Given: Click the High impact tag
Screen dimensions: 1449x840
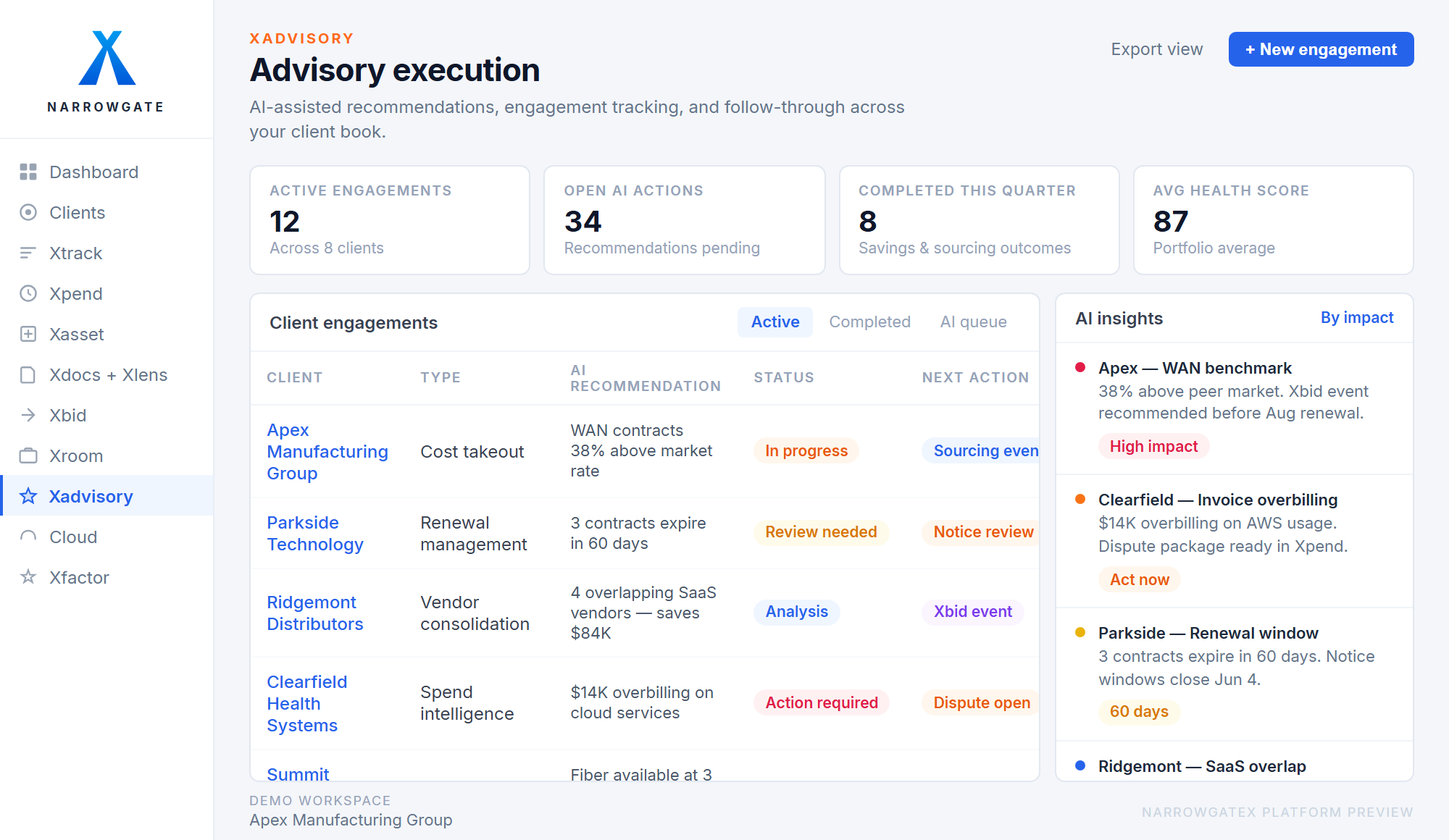Looking at the screenshot, I should pyautogui.click(x=1153, y=446).
